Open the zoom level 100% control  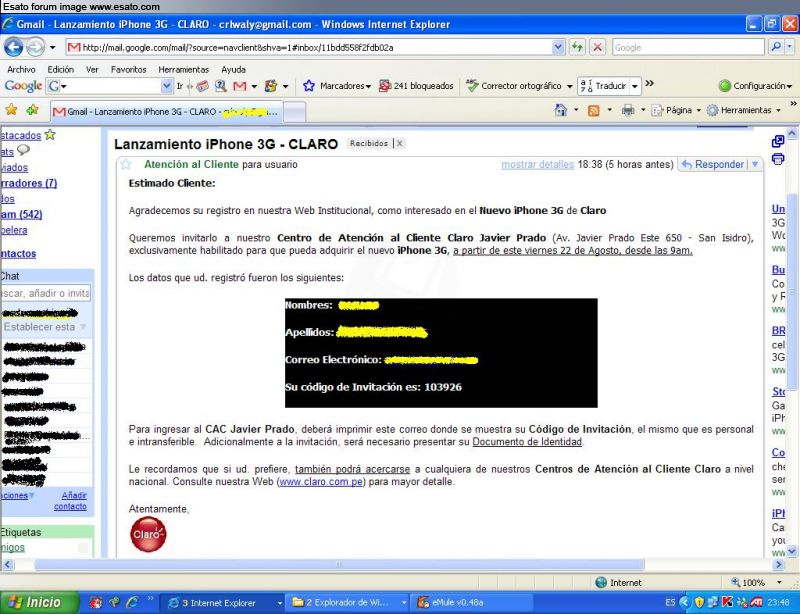click(x=757, y=582)
